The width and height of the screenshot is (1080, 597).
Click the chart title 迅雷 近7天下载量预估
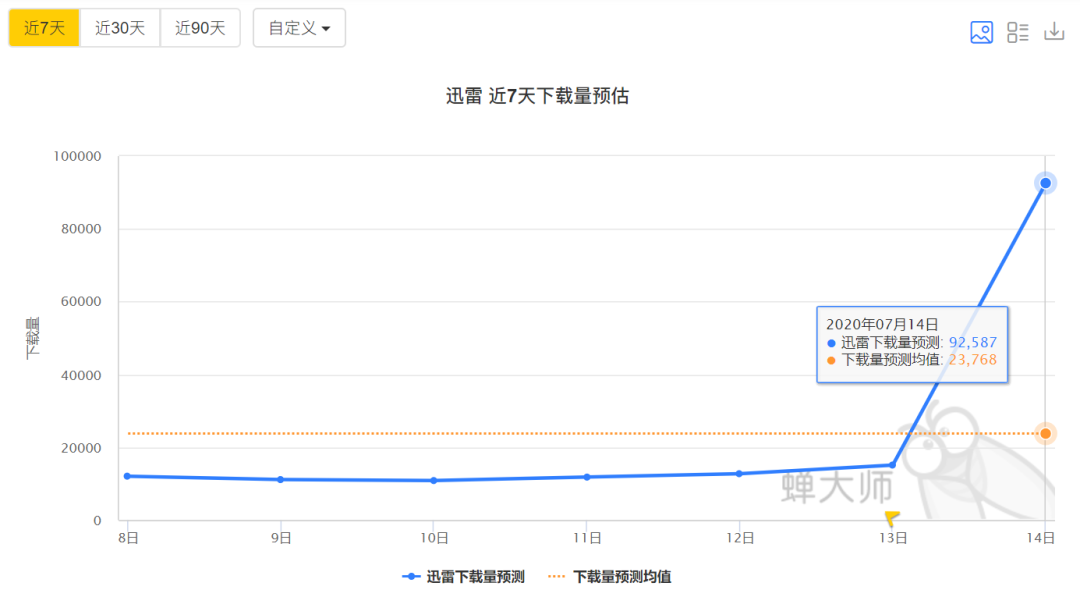(x=537, y=96)
